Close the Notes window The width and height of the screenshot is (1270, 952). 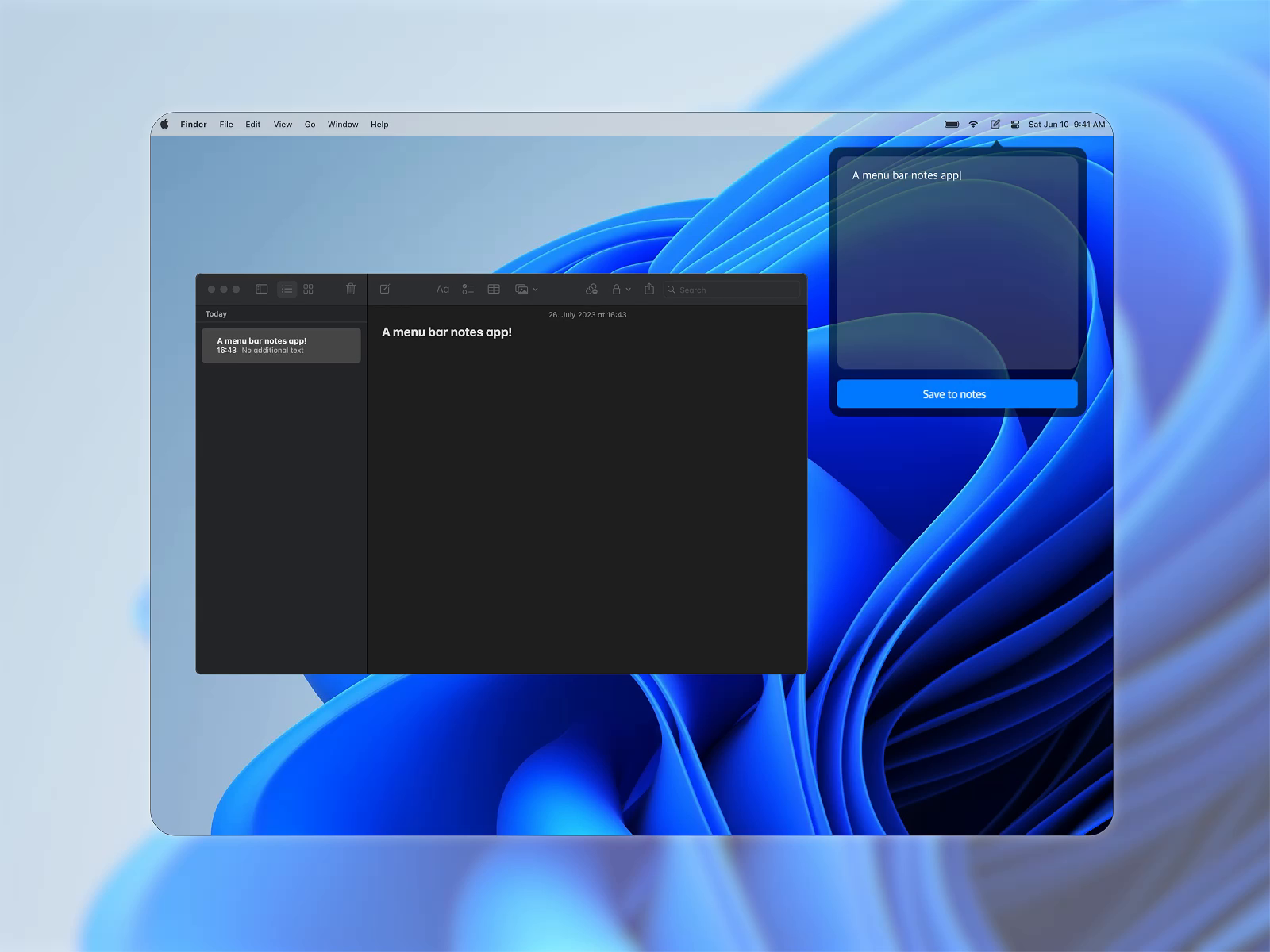(x=211, y=290)
